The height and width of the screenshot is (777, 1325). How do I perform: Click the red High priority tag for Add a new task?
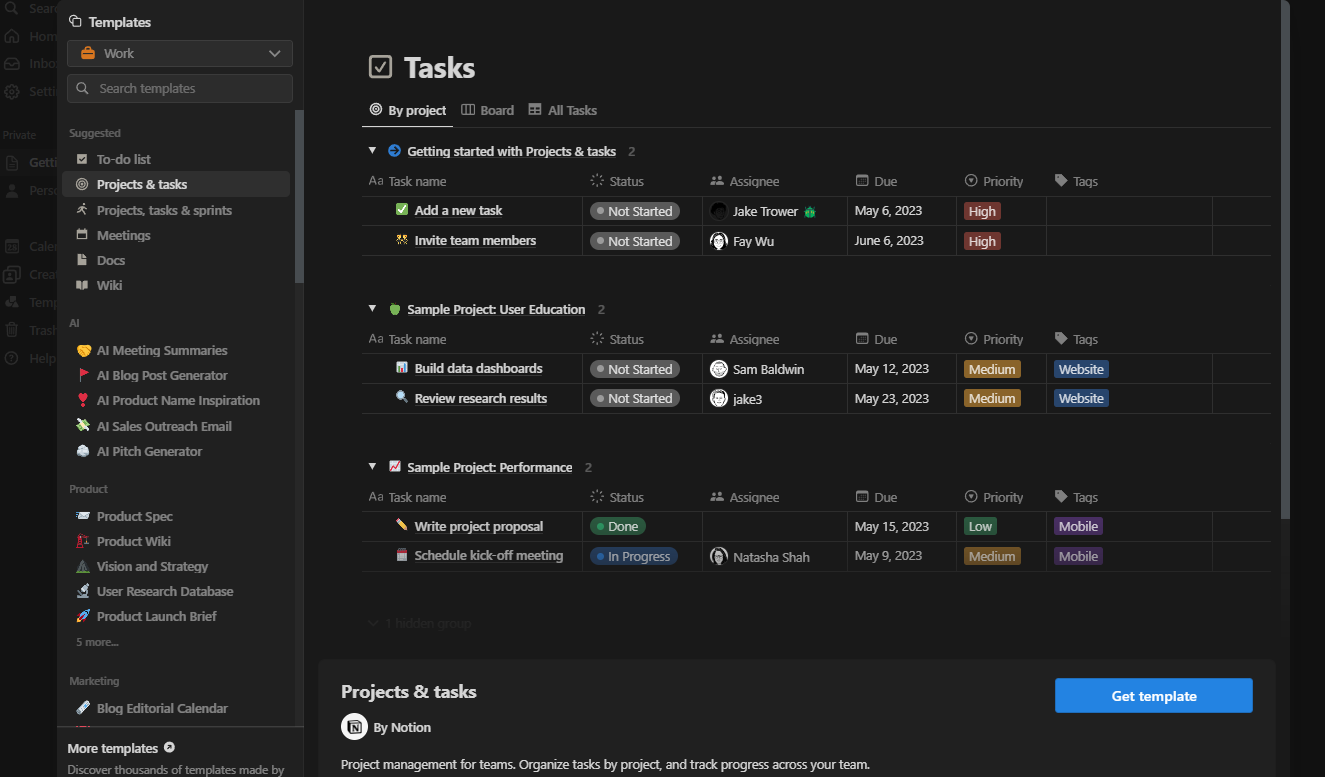982,211
